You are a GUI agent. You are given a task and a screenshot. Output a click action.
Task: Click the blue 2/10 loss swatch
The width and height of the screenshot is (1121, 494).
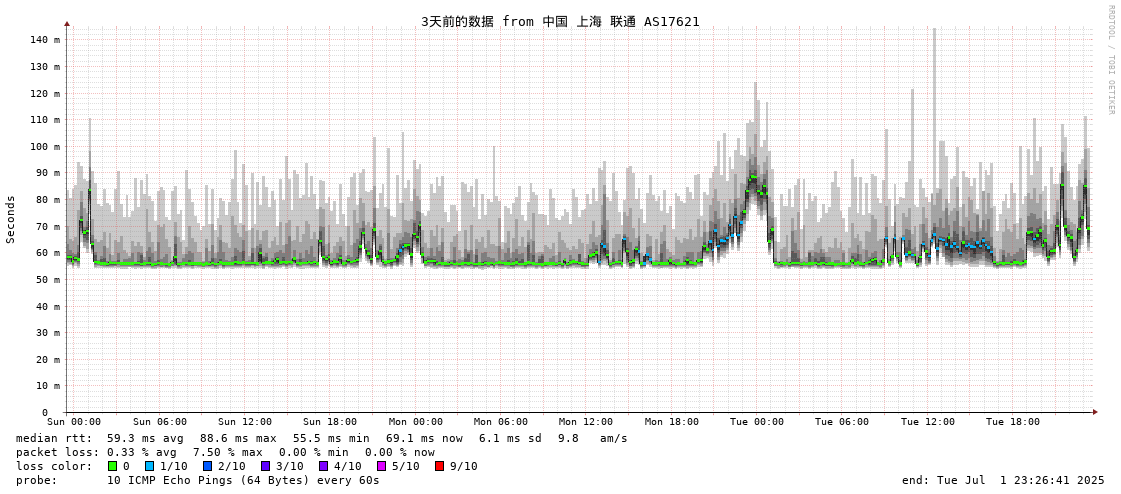pyautogui.click(x=207, y=466)
